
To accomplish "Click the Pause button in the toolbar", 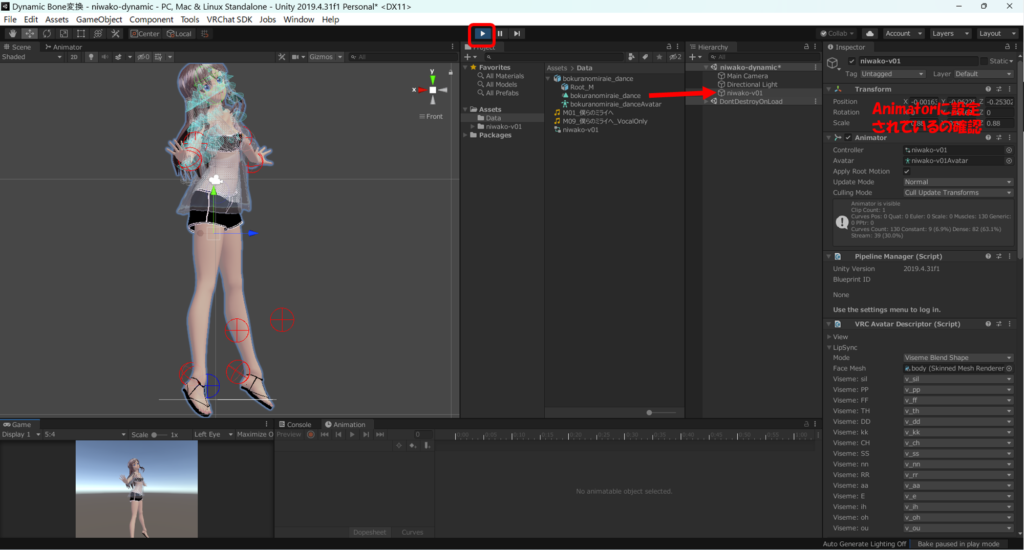I will click(500, 33).
